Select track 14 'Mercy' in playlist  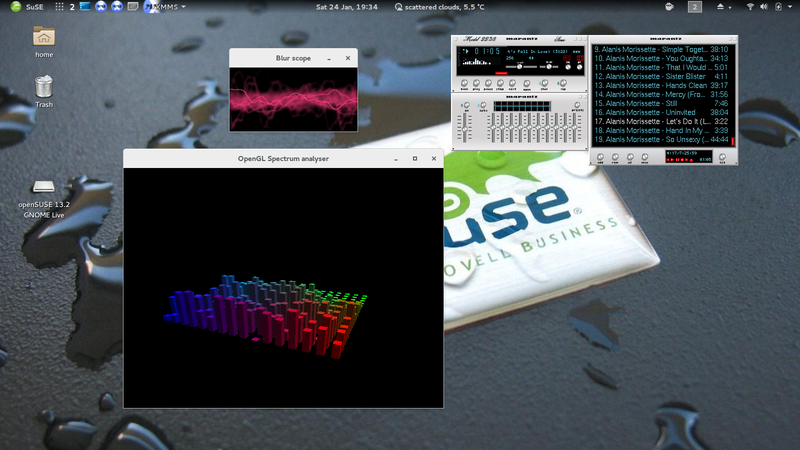tap(661, 94)
